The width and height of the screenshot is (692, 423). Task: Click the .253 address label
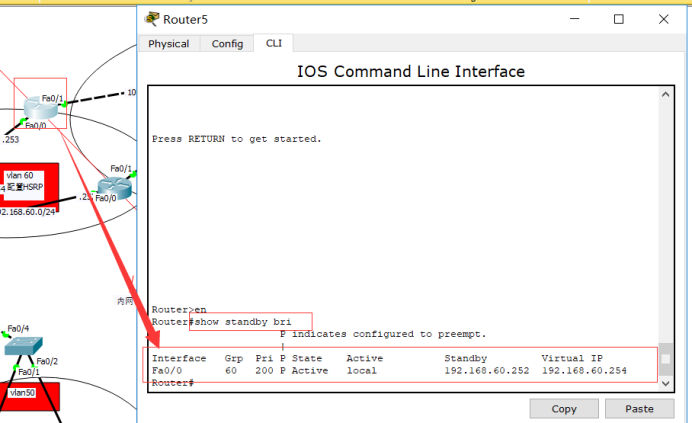[11, 140]
